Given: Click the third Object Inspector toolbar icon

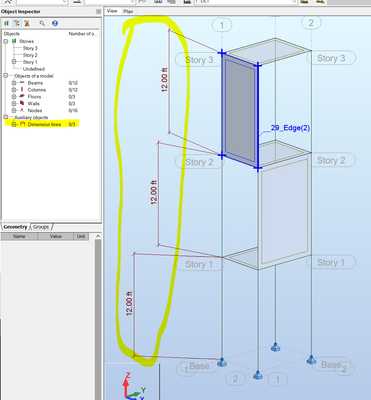Looking at the screenshot, I should pos(27,23).
